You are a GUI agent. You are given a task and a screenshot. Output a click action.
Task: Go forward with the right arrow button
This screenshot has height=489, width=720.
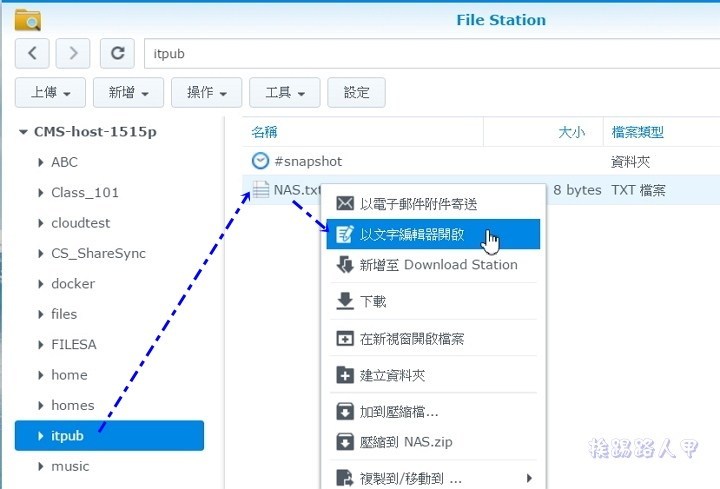[x=73, y=53]
